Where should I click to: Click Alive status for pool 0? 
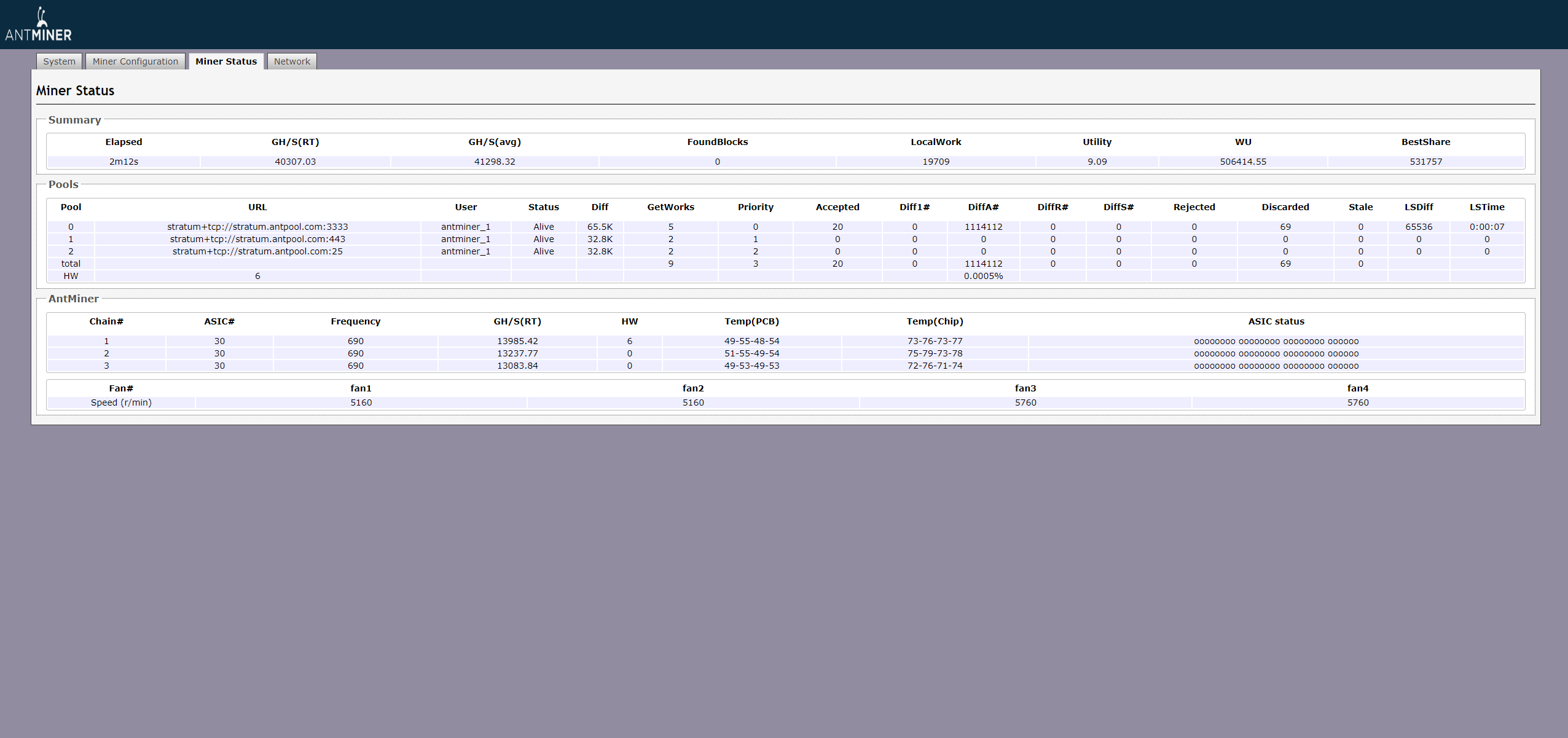tap(544, 227)
